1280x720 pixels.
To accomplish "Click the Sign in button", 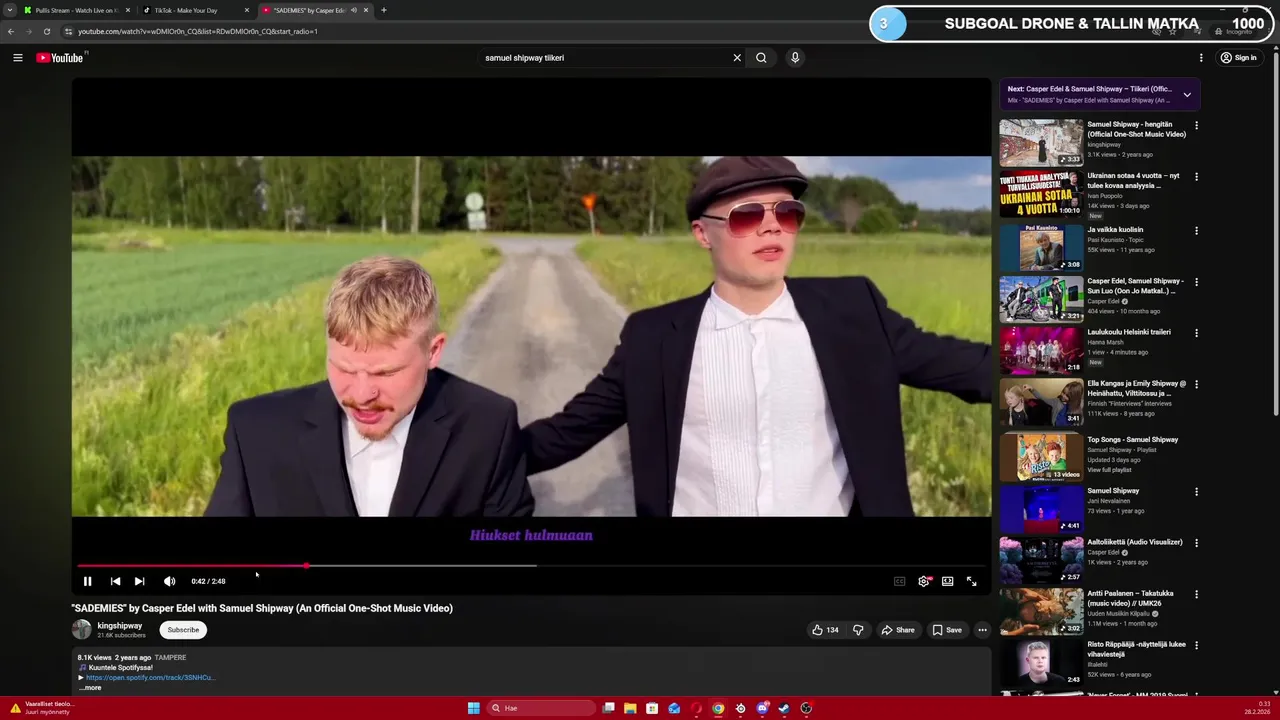I will tap(1238, 58).
